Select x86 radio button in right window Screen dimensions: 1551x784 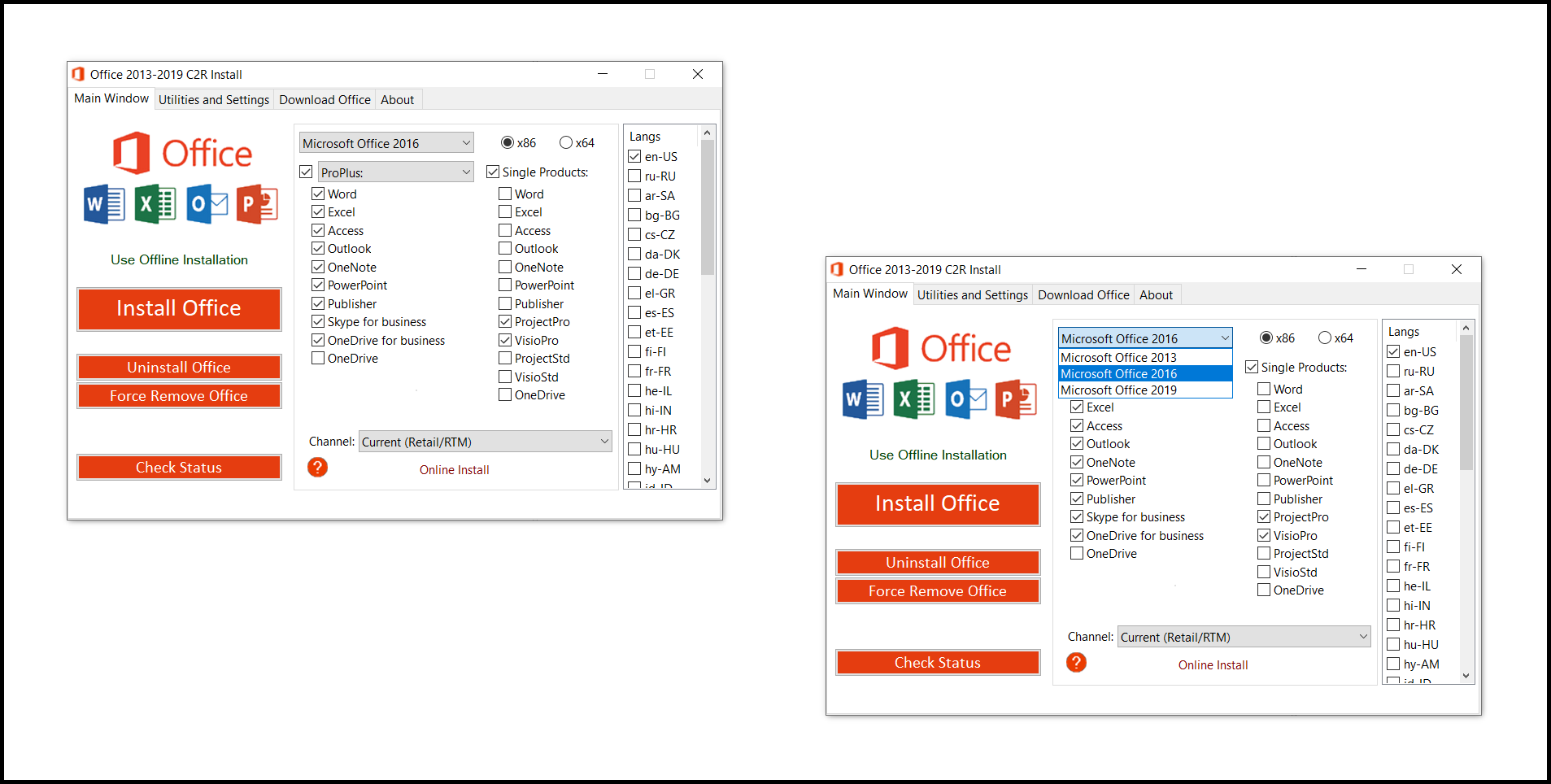[x=1266, y=338]
